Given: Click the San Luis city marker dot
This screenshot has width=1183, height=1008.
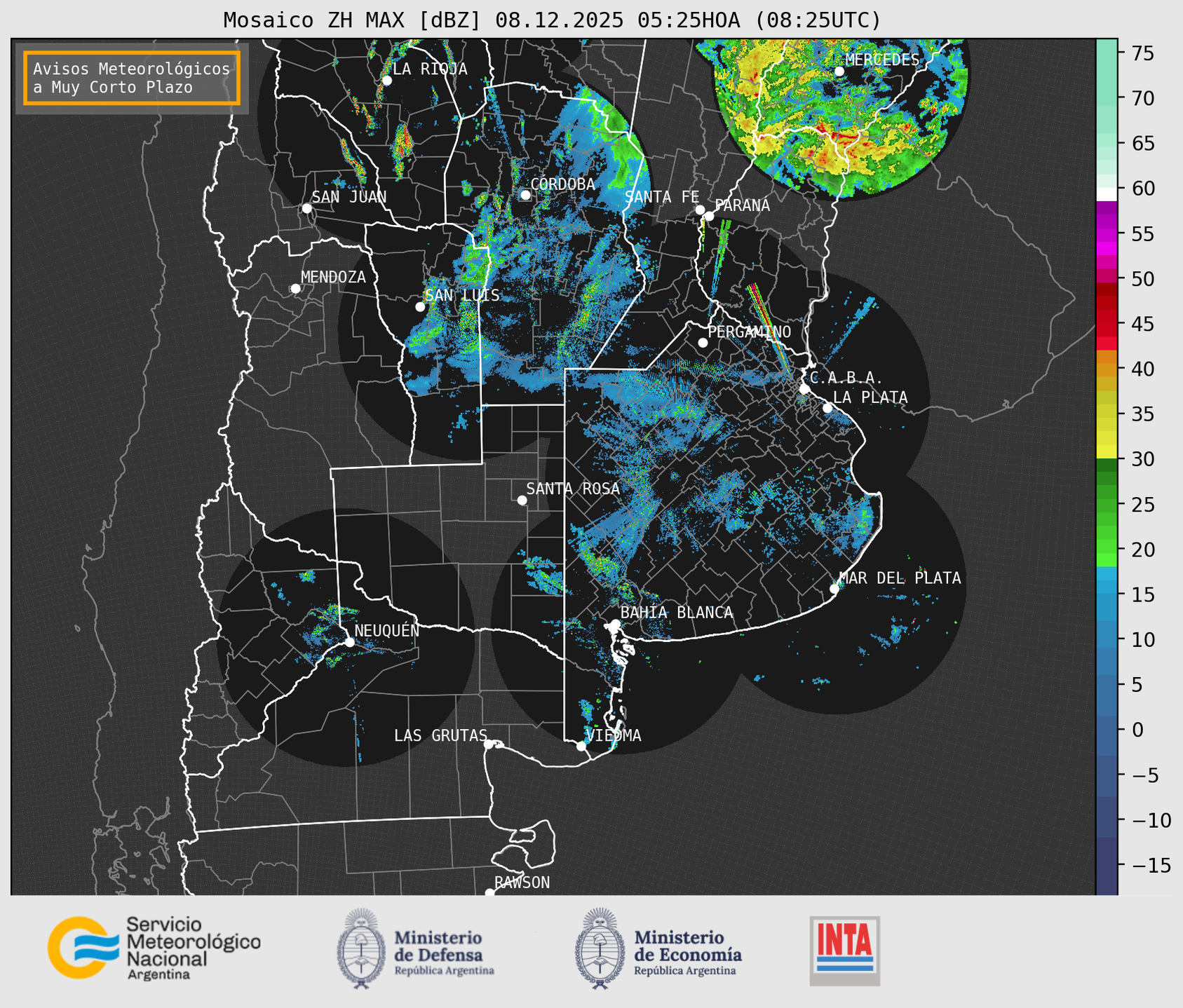Looking at the screenshot, I should 420,306.
